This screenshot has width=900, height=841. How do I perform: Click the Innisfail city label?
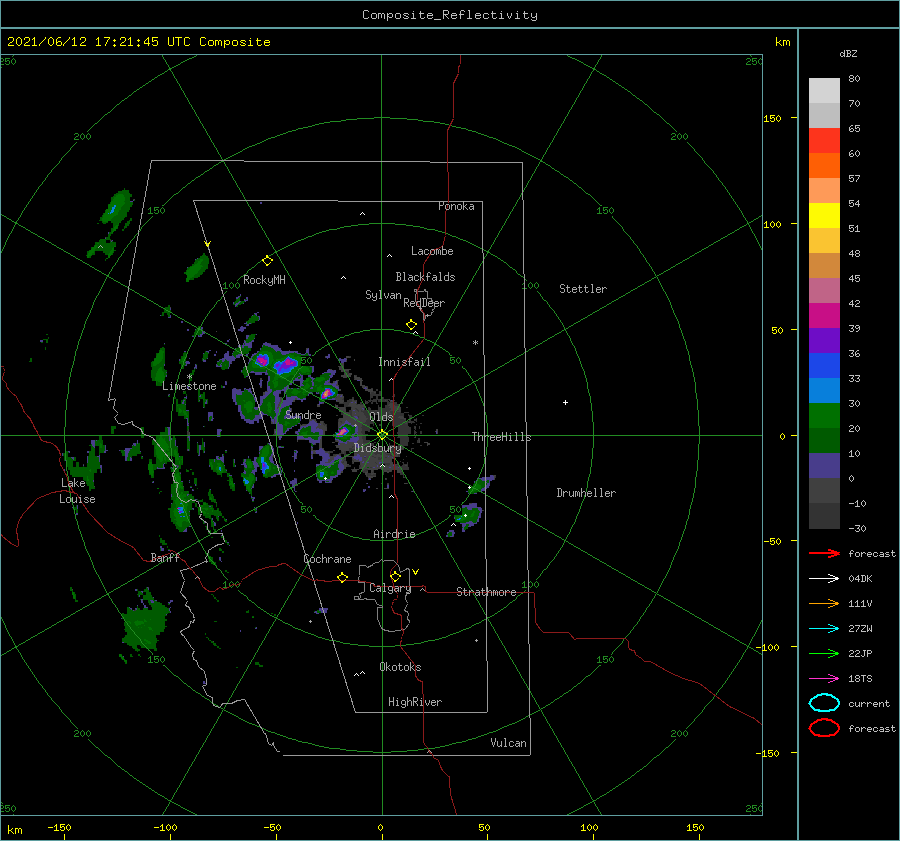click(404, 362)
